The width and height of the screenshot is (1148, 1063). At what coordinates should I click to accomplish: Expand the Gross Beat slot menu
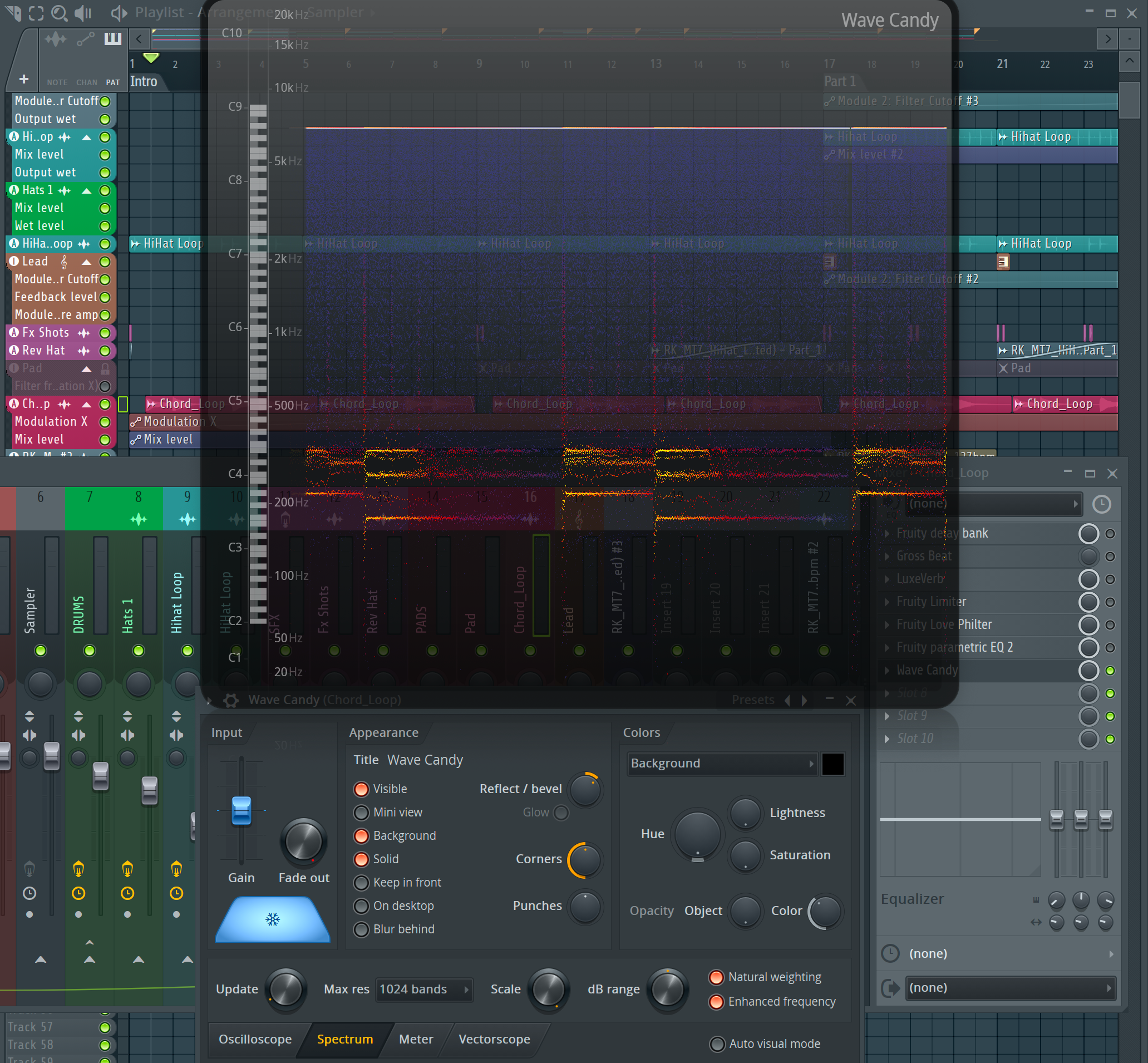click(x=886, y=556)
